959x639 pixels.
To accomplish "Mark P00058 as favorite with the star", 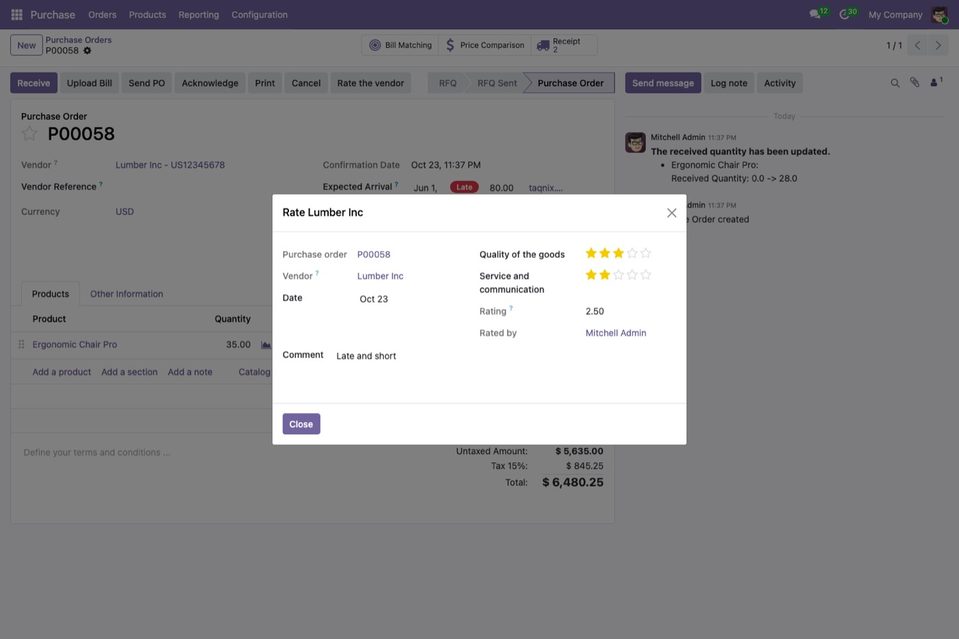I will 29,133.
